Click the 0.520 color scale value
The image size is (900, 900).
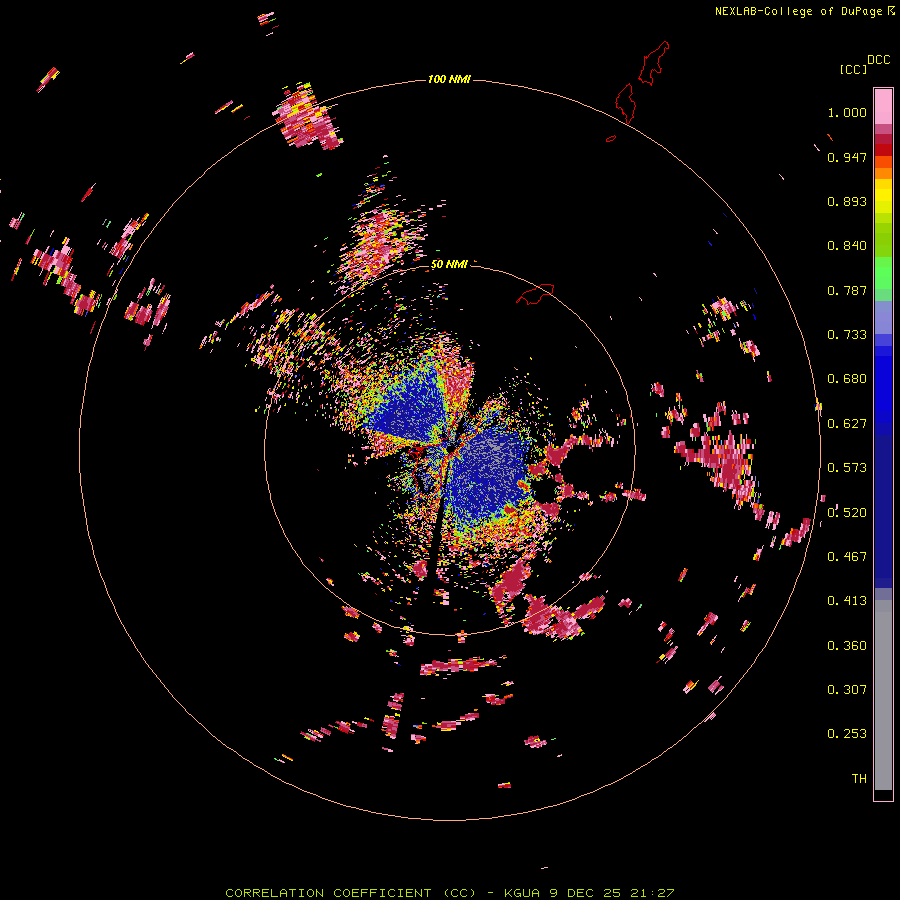tap(847, 512)
